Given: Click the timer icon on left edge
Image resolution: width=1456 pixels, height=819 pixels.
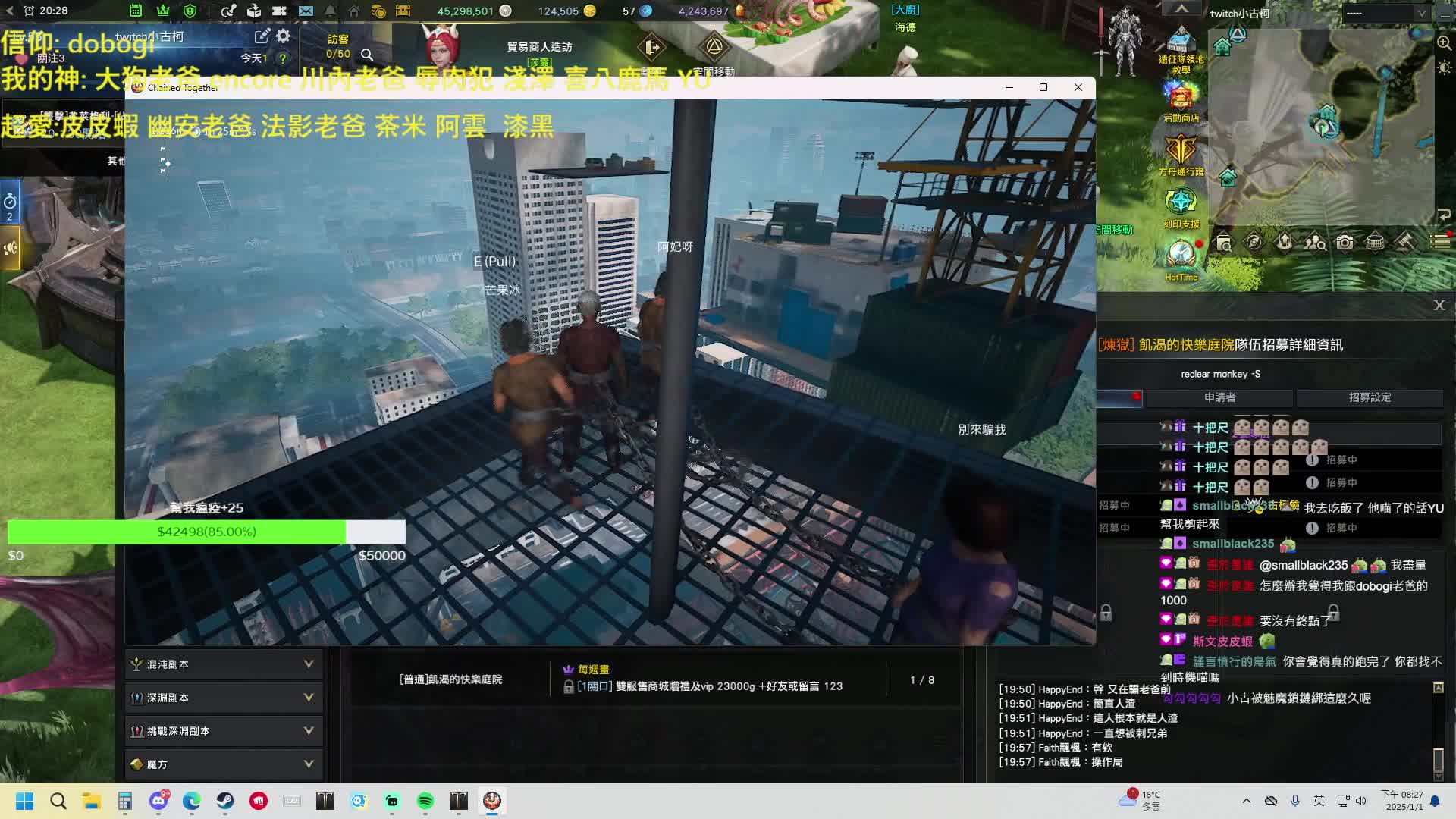Looking at the screenshot, I should (10, 202).
